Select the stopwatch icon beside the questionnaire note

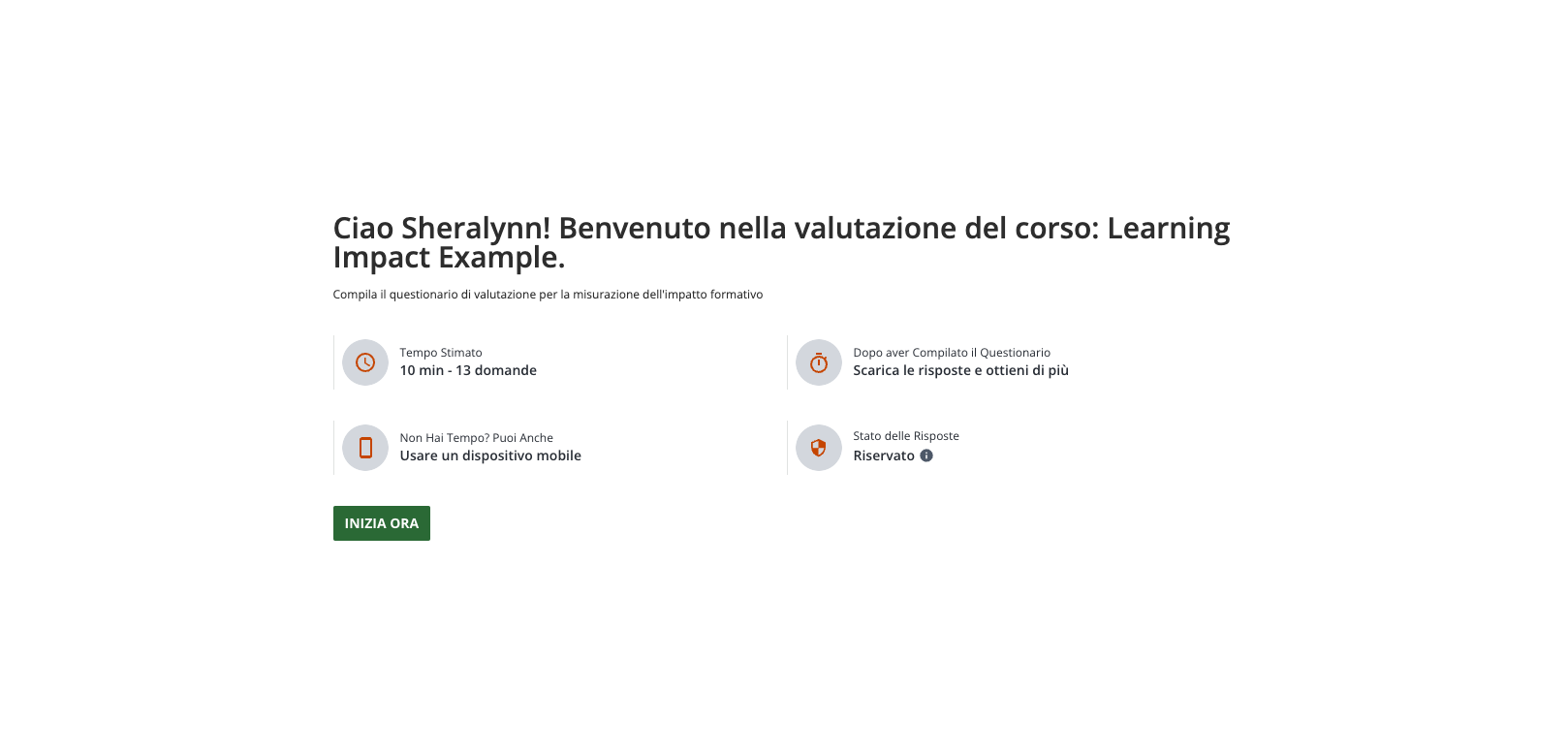click(819, 362)
